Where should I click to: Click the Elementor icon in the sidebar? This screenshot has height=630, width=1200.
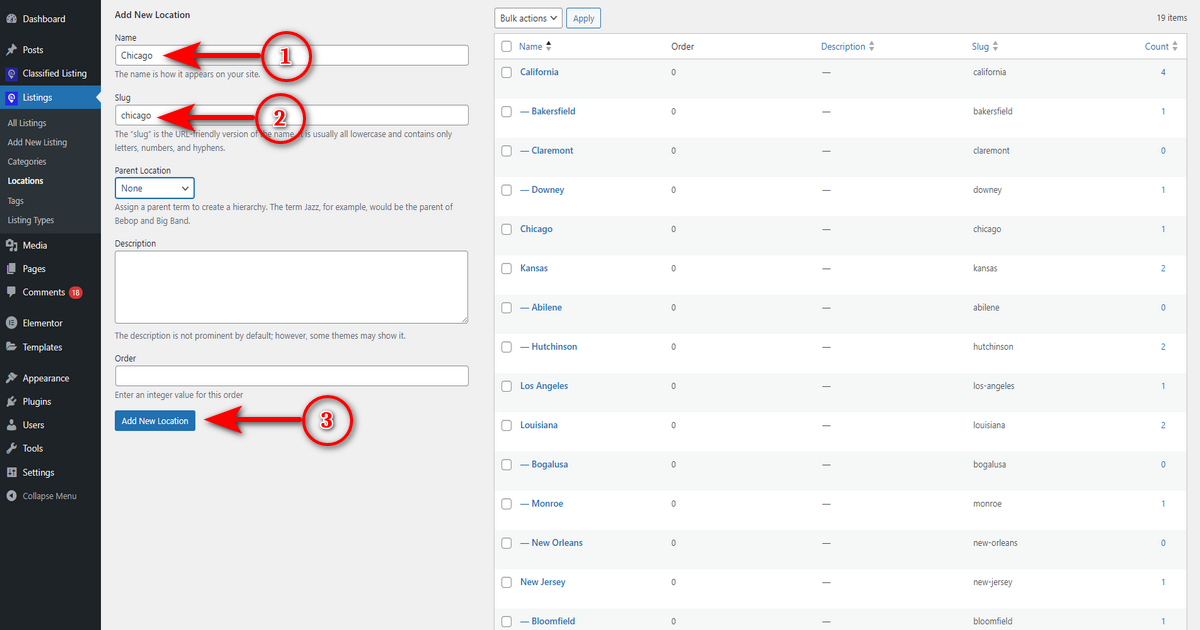click(11, 324)
